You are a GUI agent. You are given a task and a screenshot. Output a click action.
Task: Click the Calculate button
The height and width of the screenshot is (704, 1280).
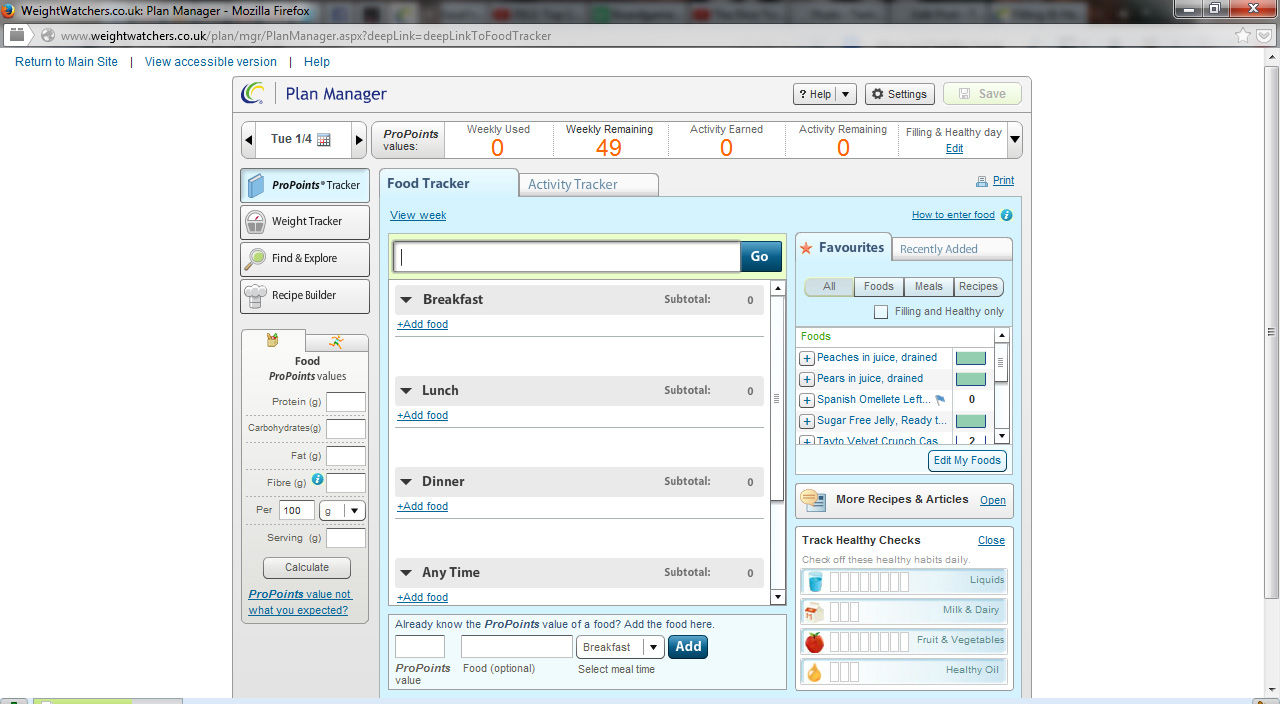point(307,568)
